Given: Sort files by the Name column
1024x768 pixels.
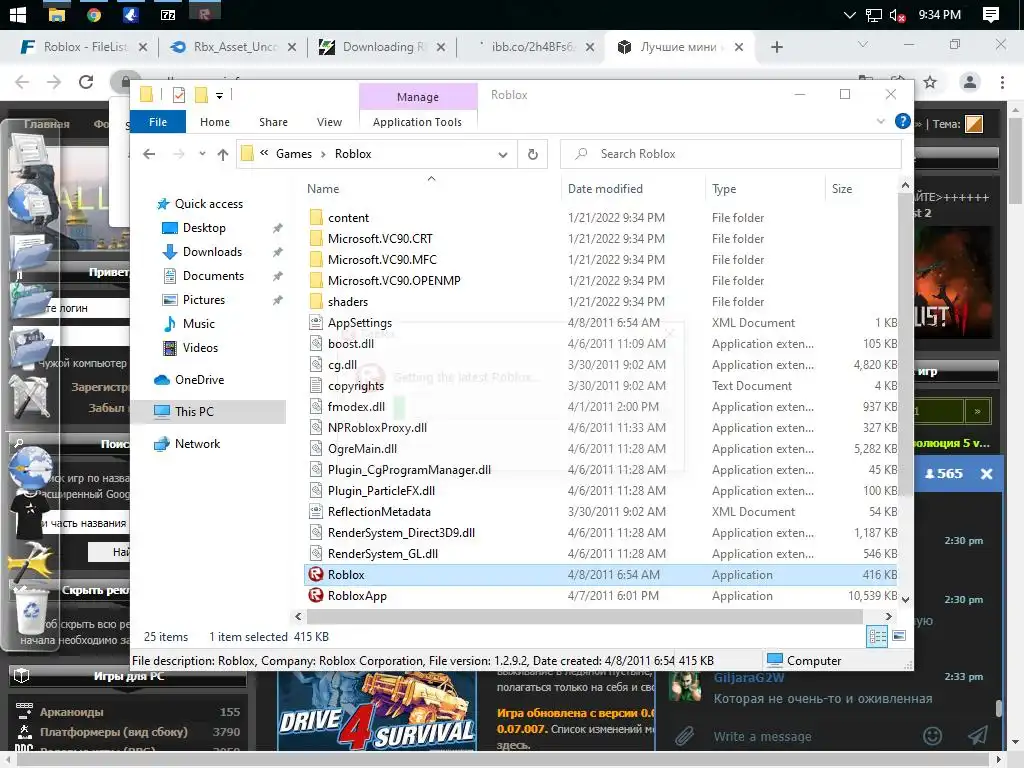Looking at the screenshot, I should [323, 189].
